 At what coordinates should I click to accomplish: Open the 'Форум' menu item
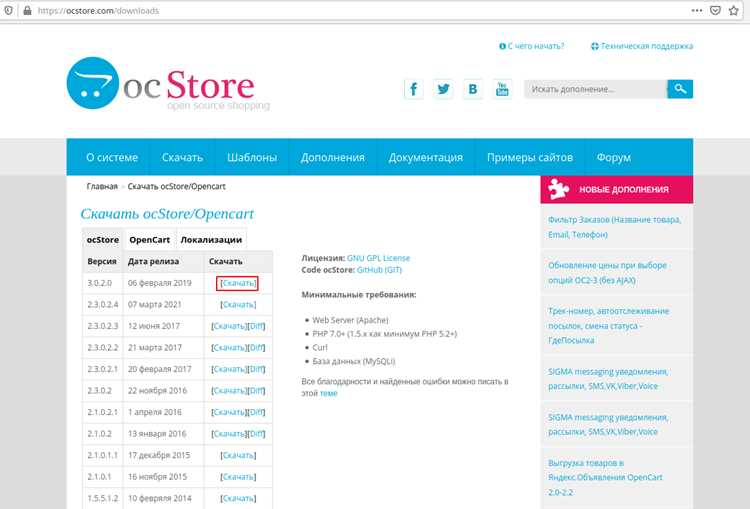pyautogui.click(x=614, y=157)
